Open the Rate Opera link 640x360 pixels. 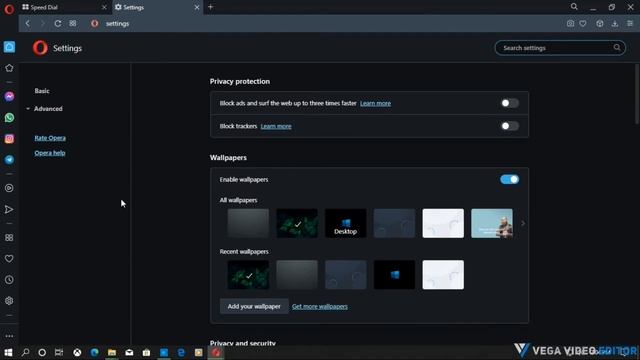(x=50, y=138)
